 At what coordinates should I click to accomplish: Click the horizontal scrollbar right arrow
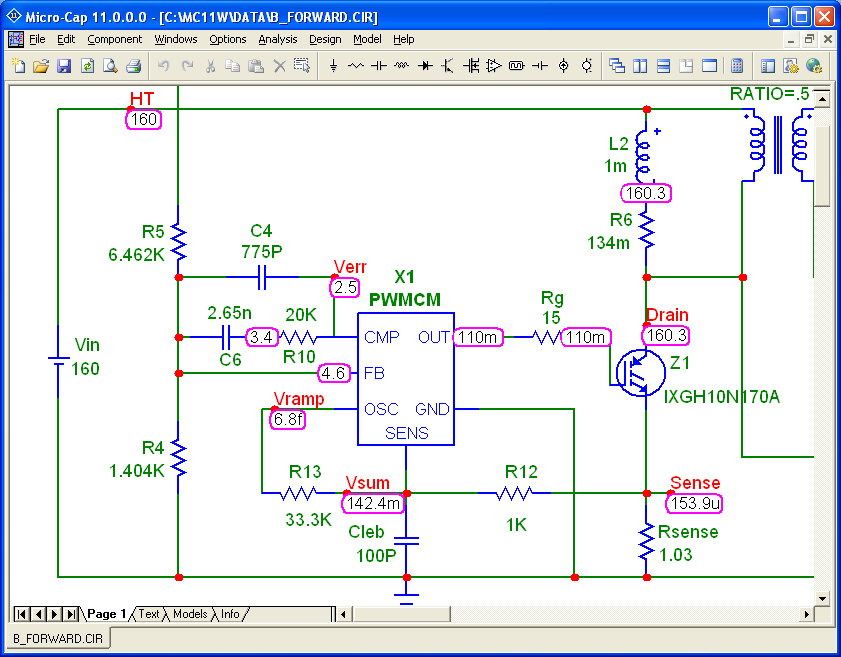click(x=808, y=613)
